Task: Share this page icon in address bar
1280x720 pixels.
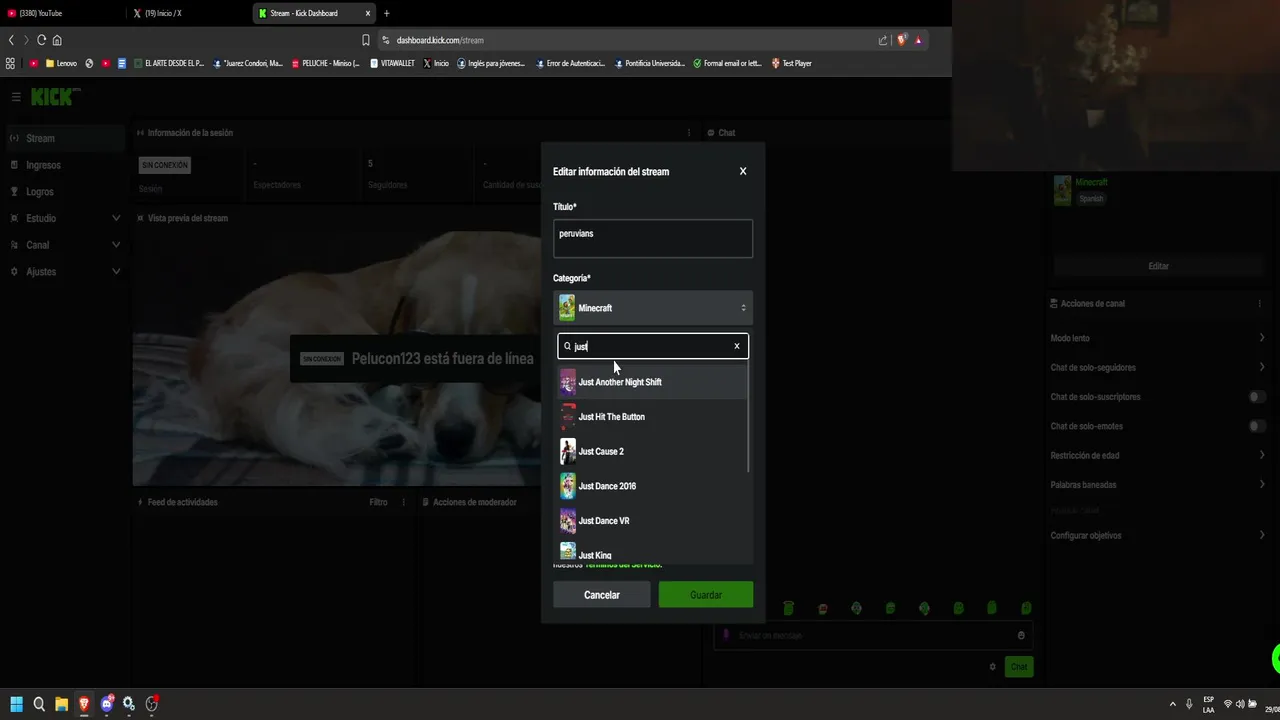Action: [x=883, y=40]
